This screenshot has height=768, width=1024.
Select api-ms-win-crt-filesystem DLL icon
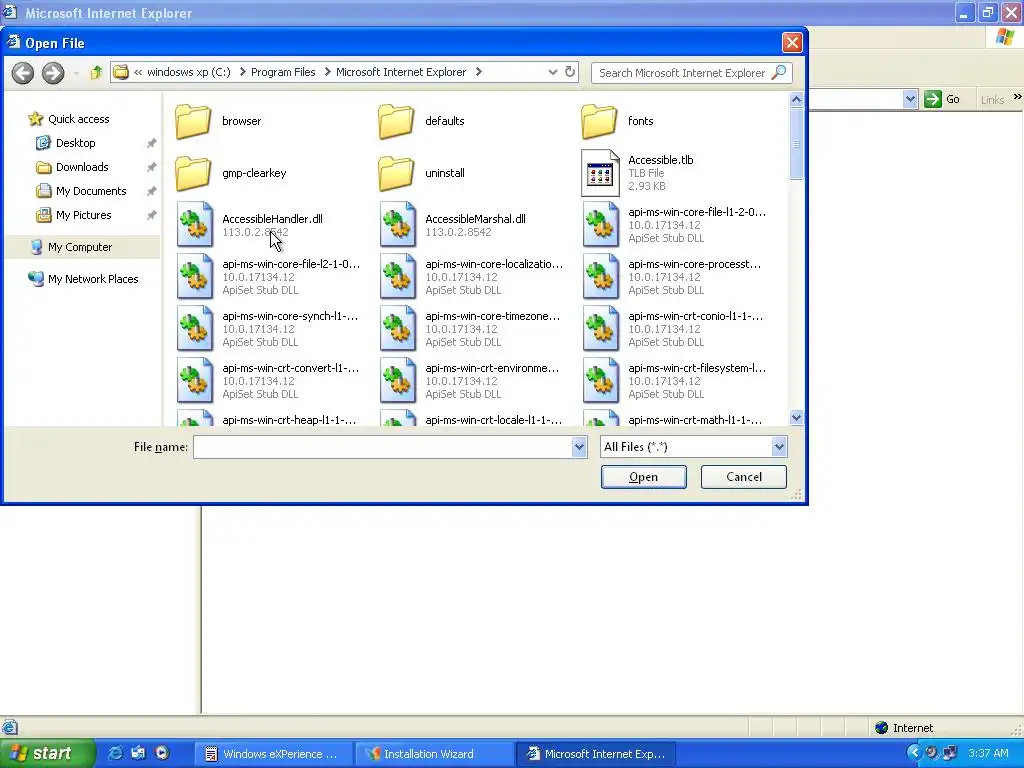601,381
